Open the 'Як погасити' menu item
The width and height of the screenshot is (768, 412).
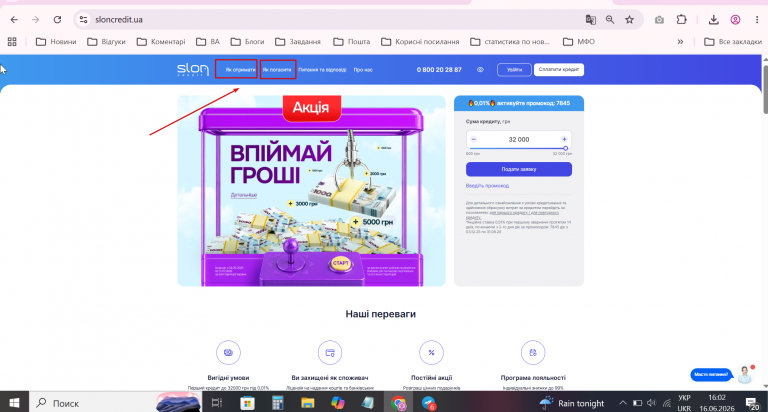click(277, 70)
